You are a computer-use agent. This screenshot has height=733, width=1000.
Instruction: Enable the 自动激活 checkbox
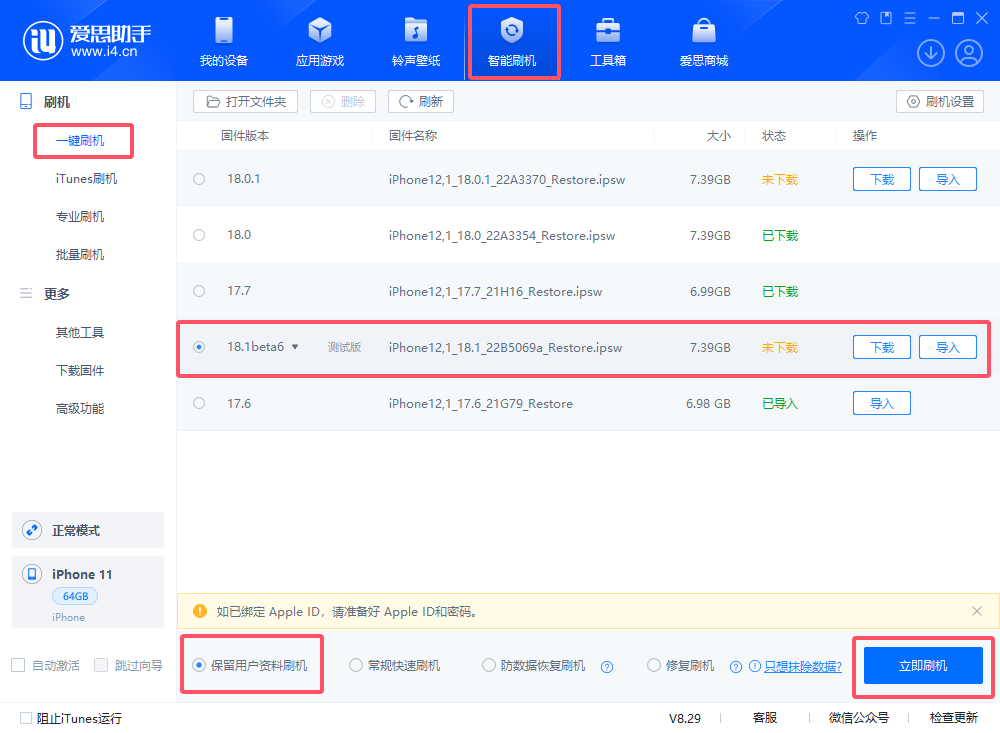coord(17,664)
